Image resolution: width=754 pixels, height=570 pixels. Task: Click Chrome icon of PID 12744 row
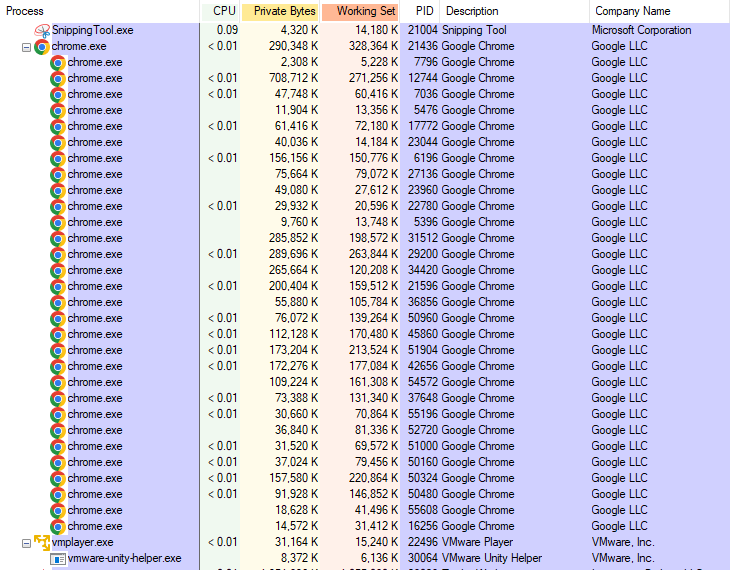point(58,78)
